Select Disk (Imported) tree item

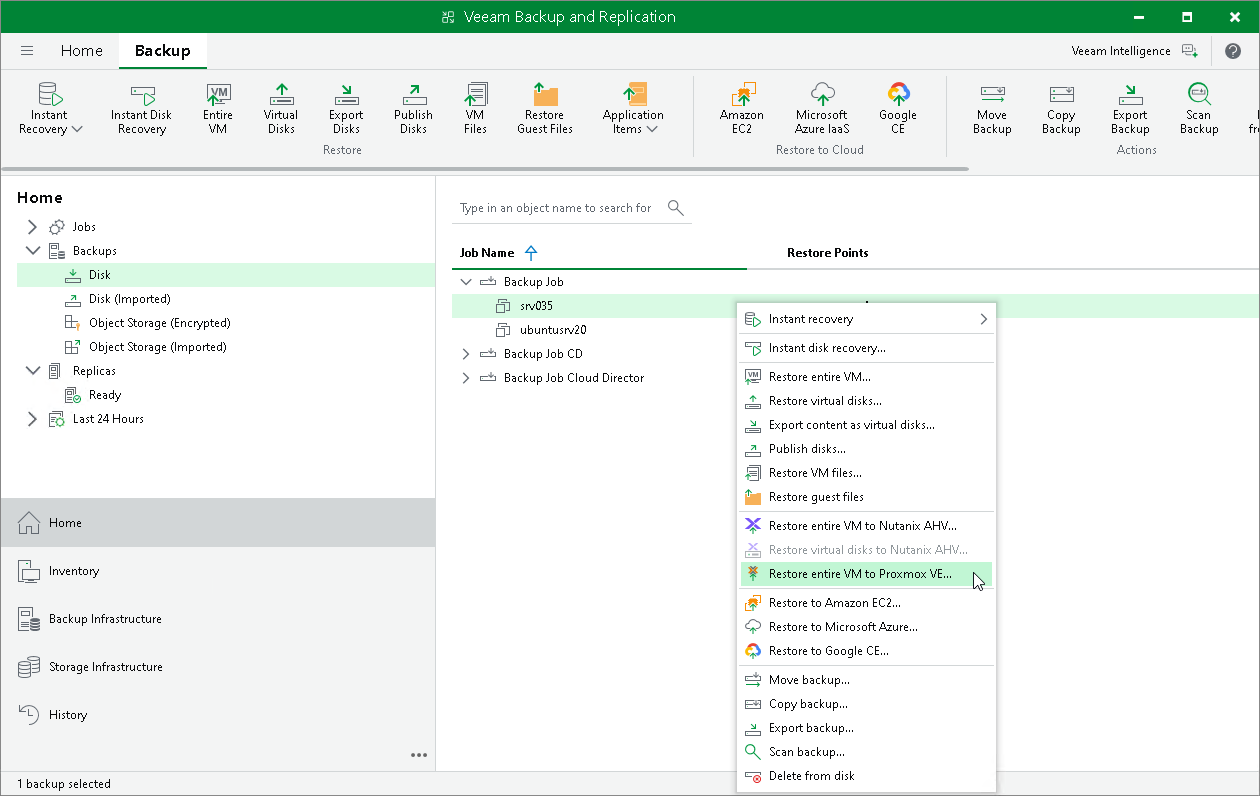(x=129, y=299)
